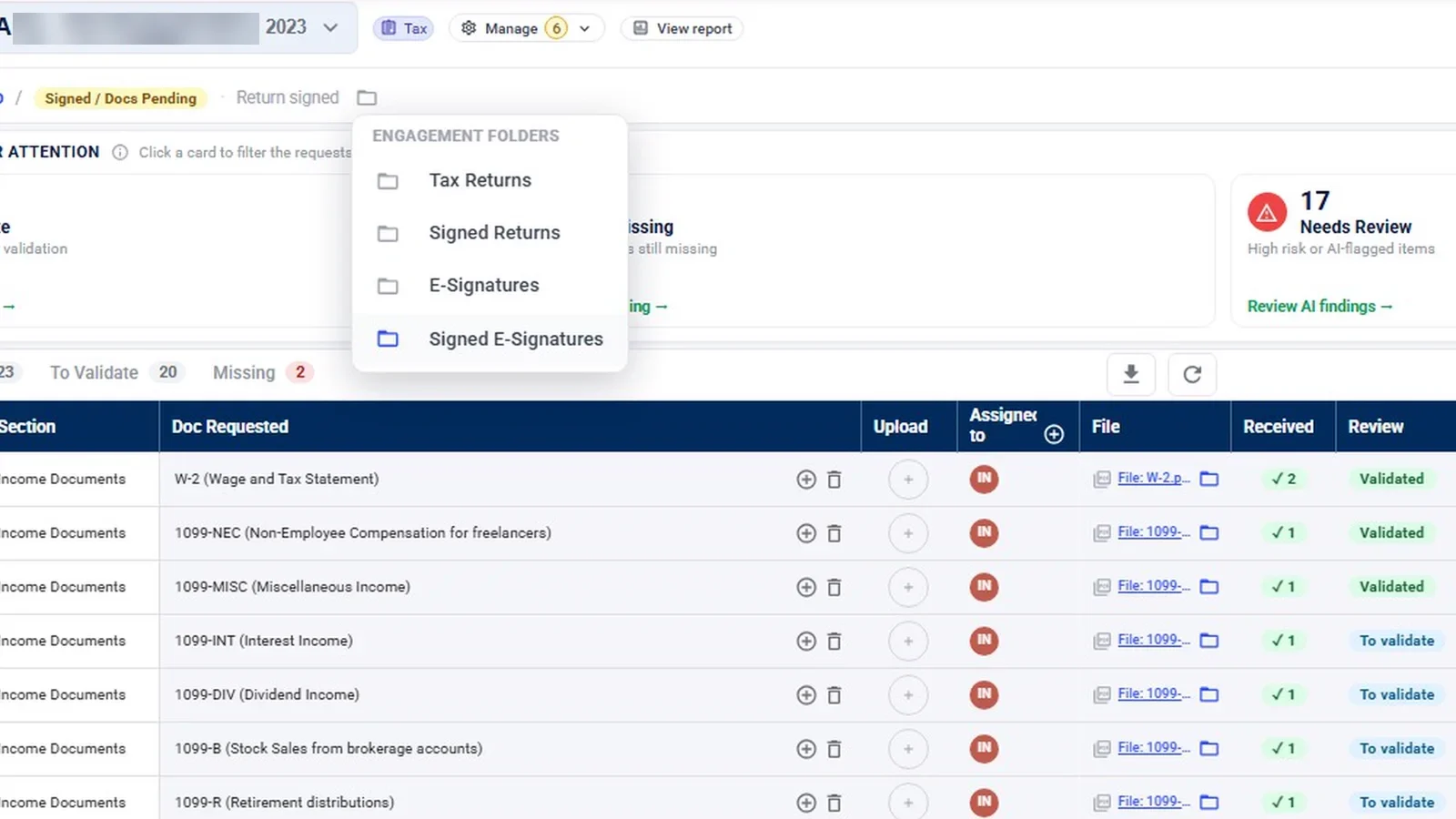1456x819 pixels.
Task: Click the '1099-R (Retirement distributions)' cell
Action: point(284,803)
